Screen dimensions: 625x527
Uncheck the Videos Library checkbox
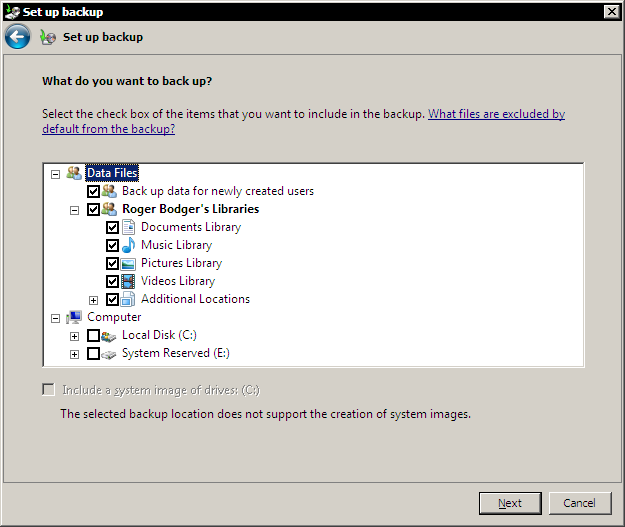[x=112, y=281]
